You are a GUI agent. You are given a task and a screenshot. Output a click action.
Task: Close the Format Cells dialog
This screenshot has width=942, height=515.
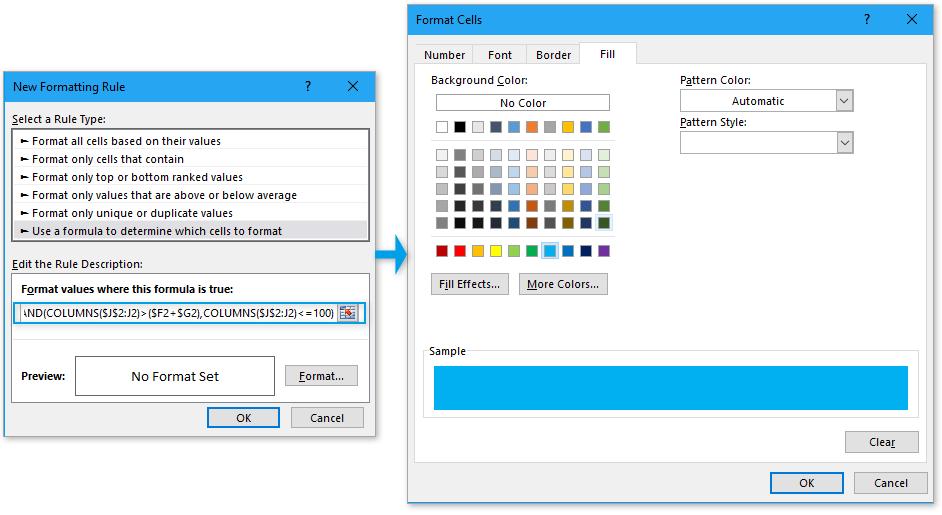tap(912, 19)
